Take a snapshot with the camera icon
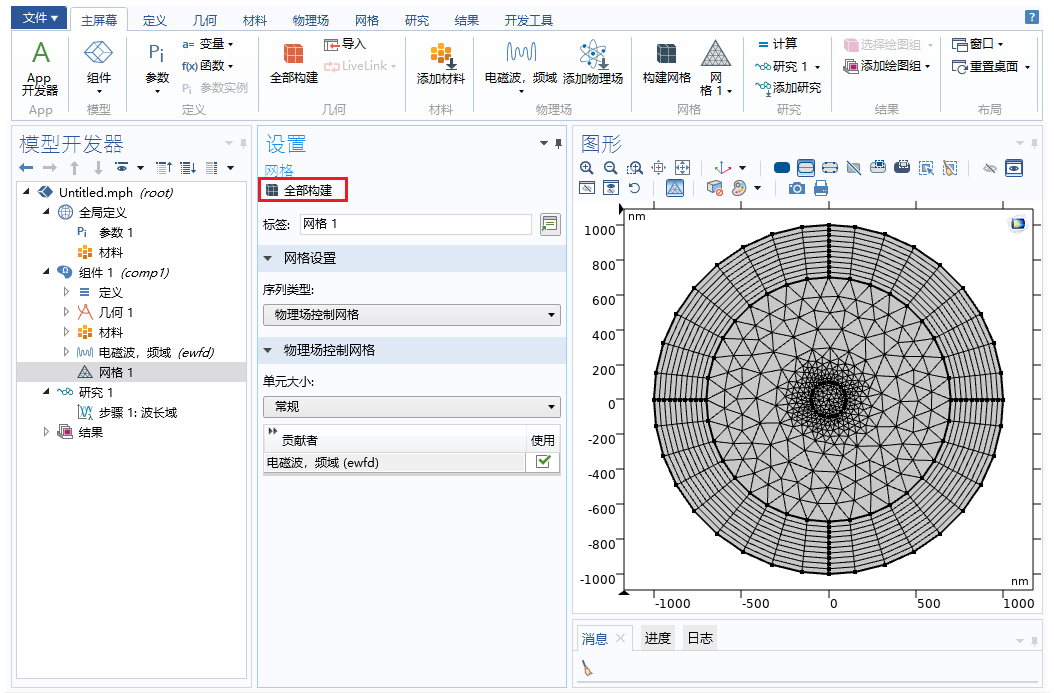The height and width of the screenshot is (693, 1054). (797, 188)
